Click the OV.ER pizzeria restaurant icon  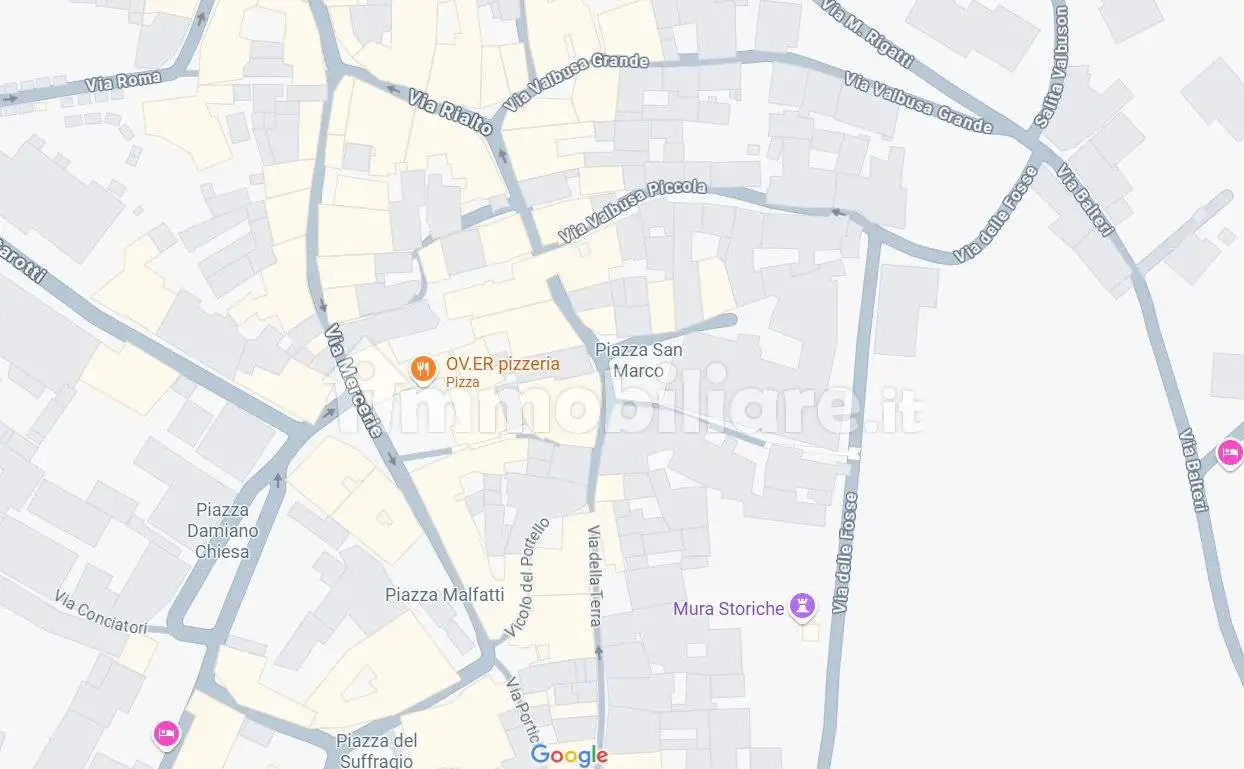tap(424, 371)
